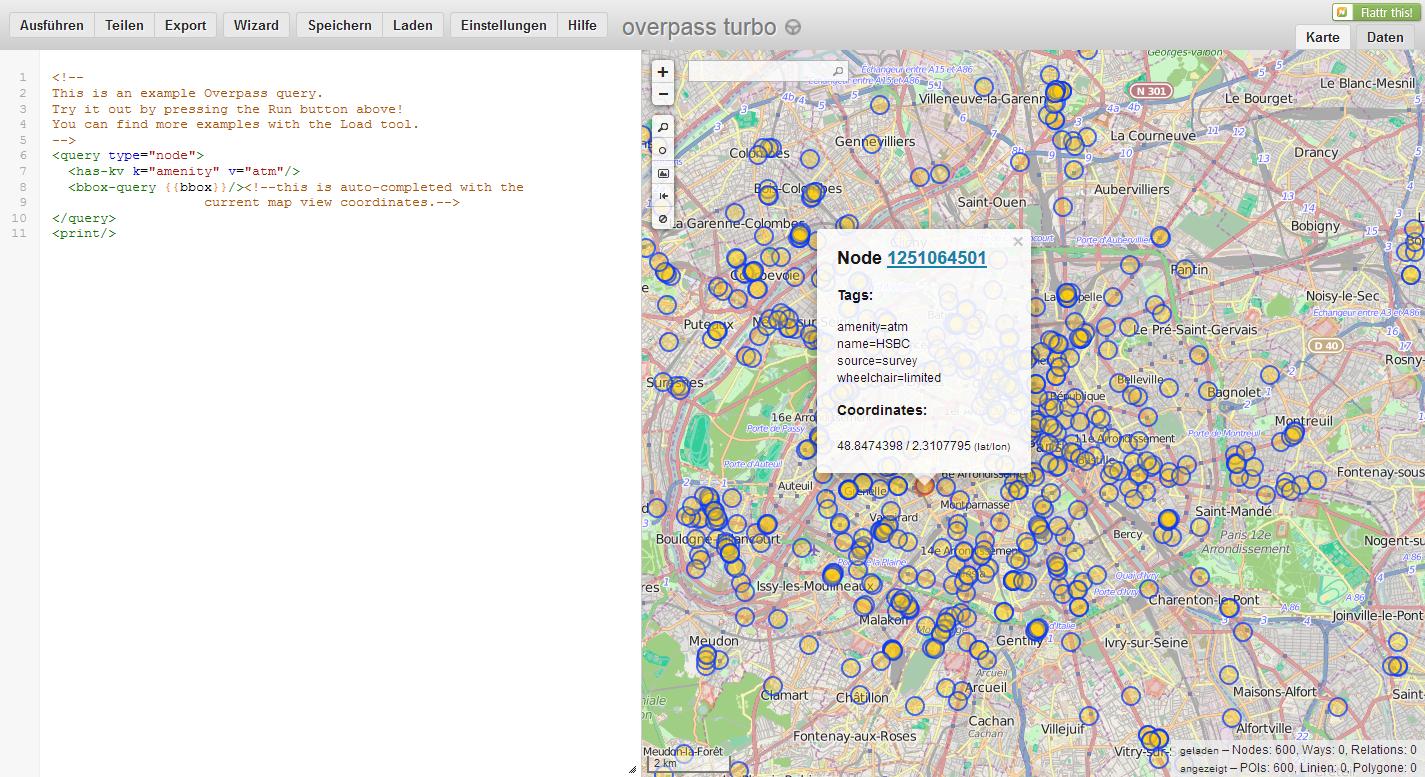Click the locate-me circle control
The height and width of the screenshot is (777, 1425).
pos(662,150)
